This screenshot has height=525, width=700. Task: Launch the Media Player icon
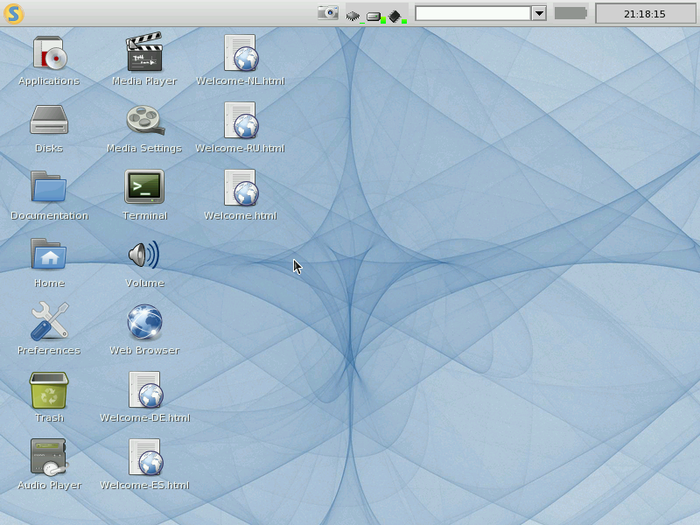point(144,52)
